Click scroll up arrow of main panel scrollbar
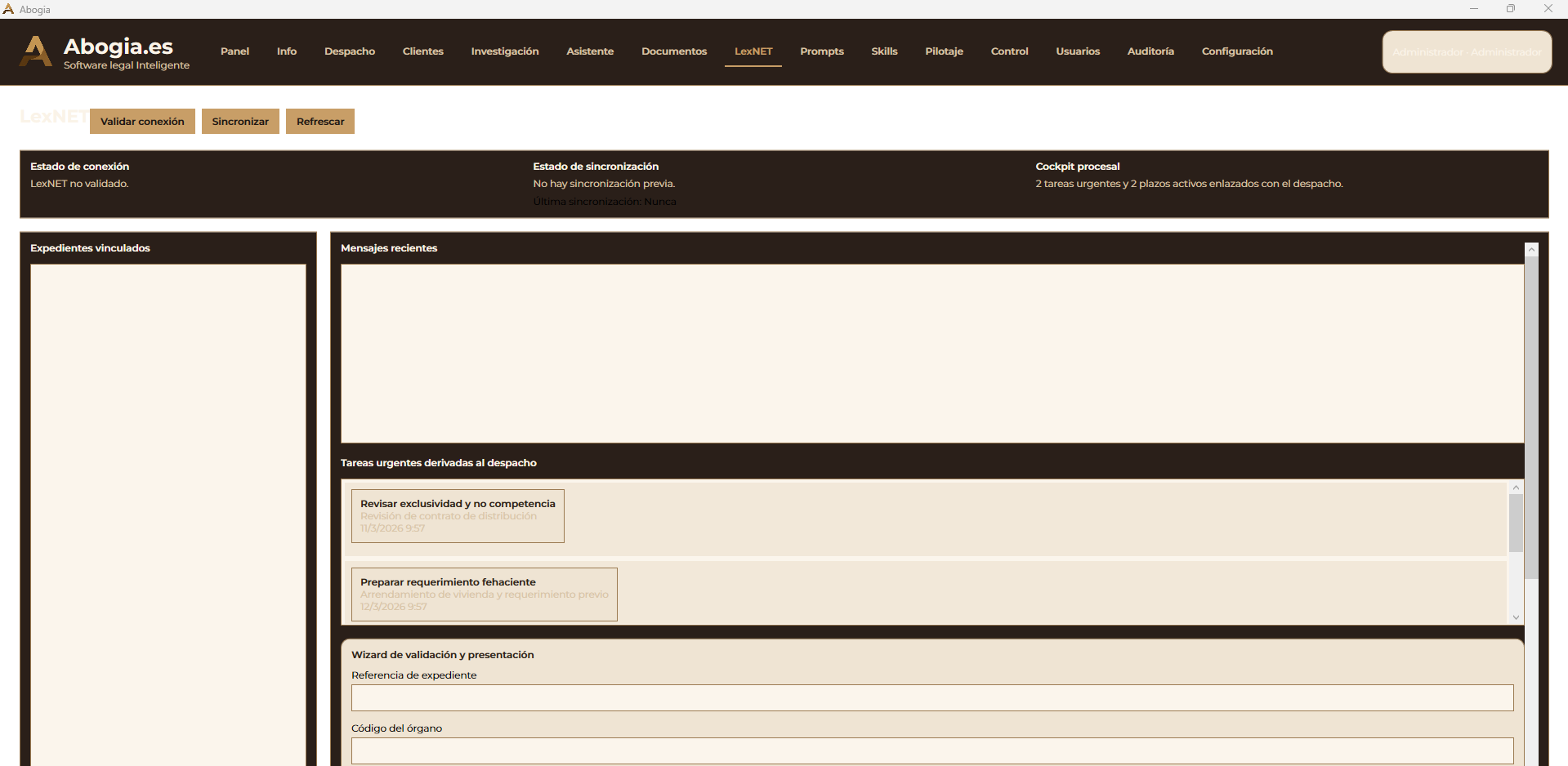This screenshot has width=1568, height=766. (1531, 250)
